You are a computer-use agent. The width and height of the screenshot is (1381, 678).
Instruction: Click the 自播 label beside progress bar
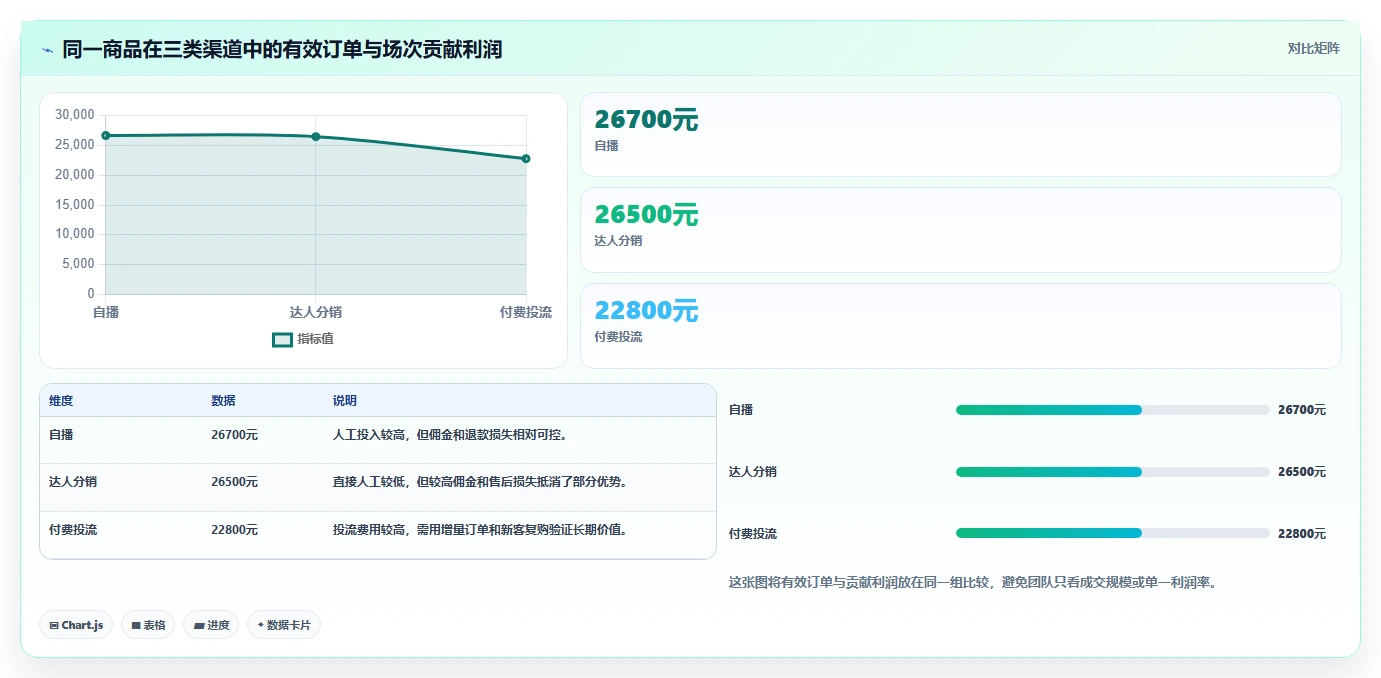click(741, 410)
